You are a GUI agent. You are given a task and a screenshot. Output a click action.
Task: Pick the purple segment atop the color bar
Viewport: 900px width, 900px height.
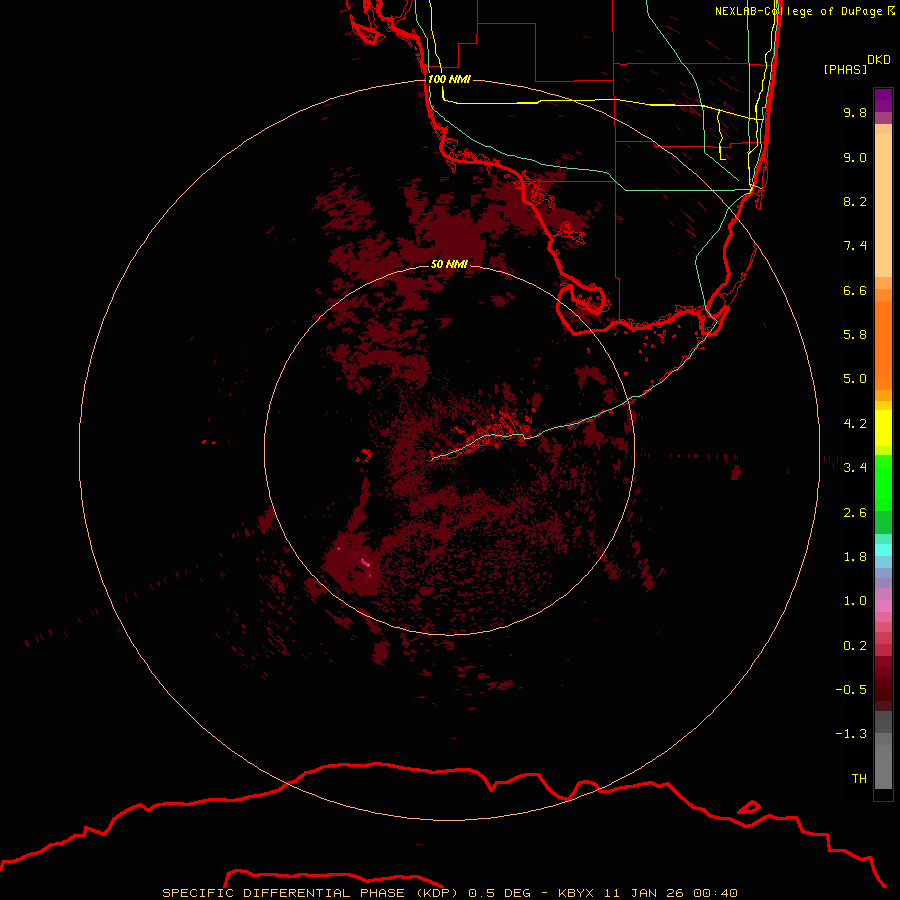883,100
